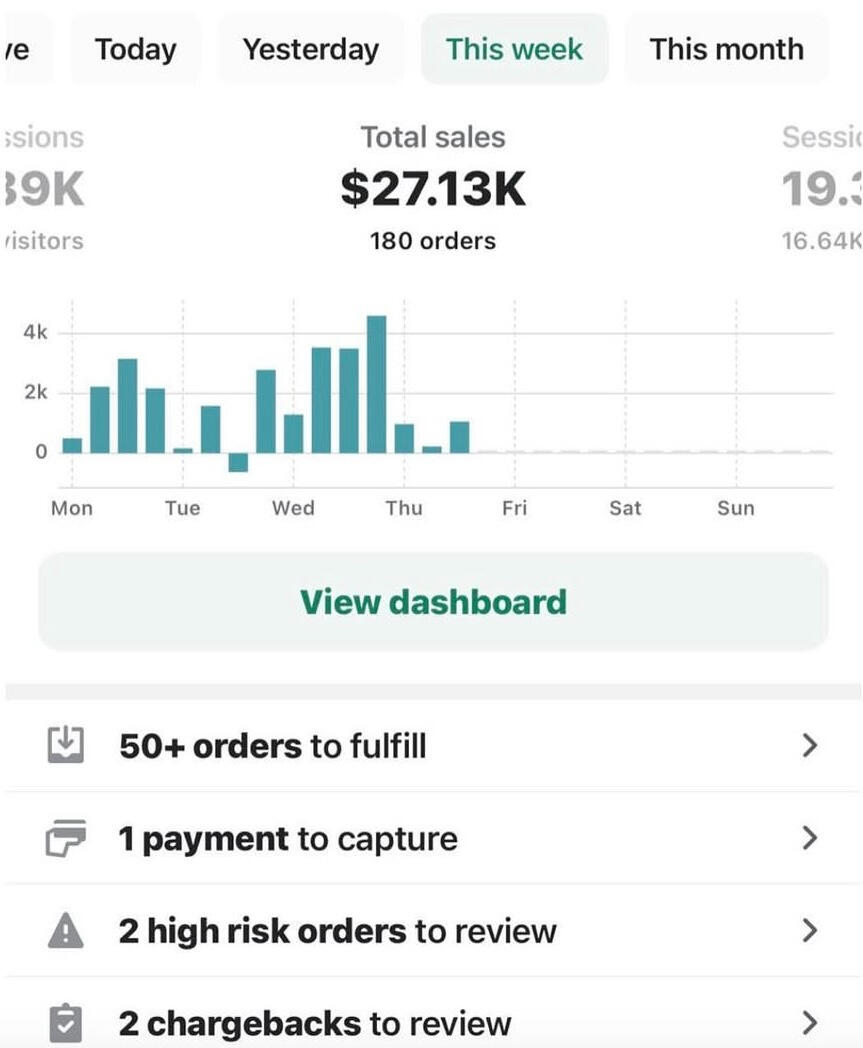Tap the high risk warning triangle icon
This screenshot has height=1048, width=863.
pos(66,931)
